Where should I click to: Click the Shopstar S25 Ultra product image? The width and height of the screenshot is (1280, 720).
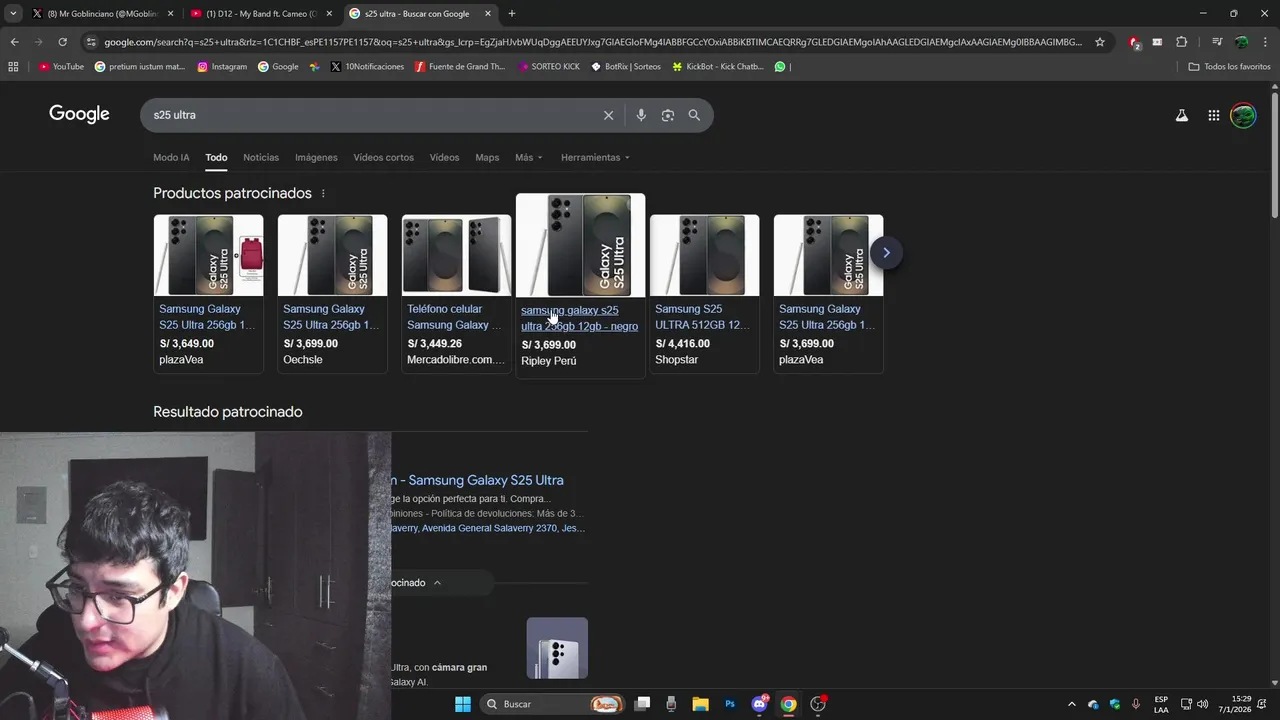coord(704,255)
